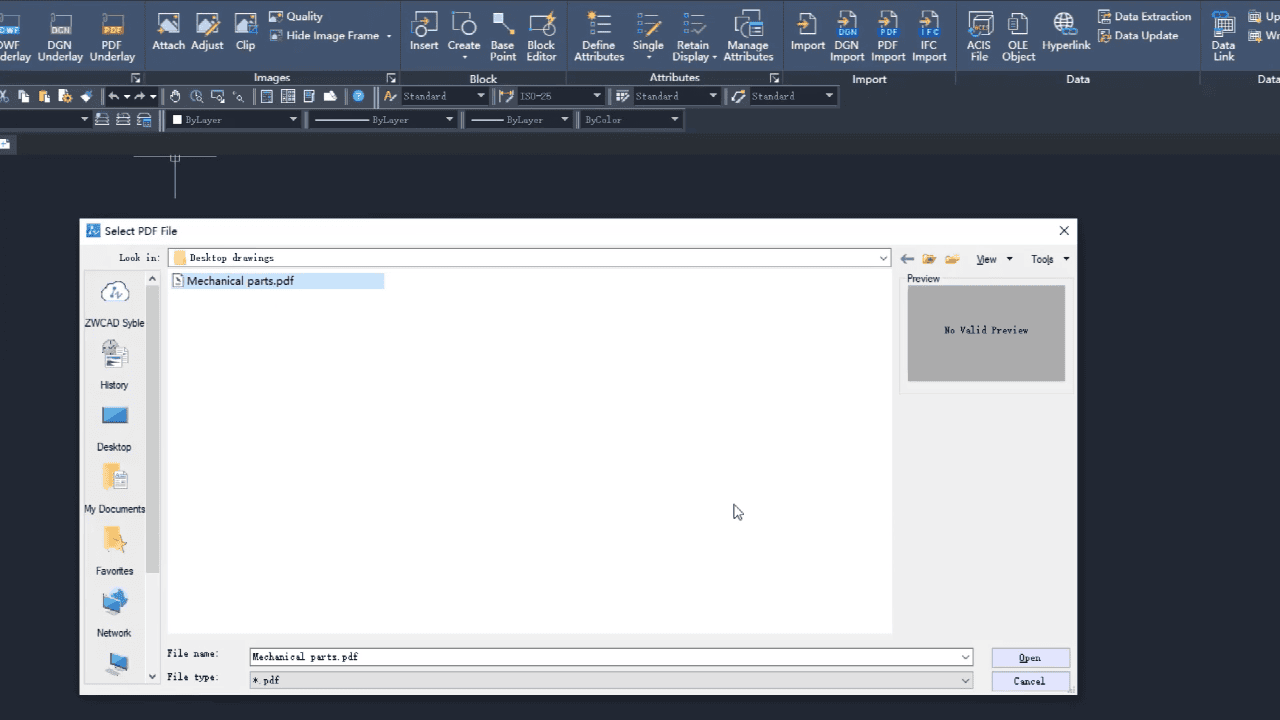Viewport: 1280px width, 720px height.
Task: Select the Clip image tool
Action: [245, 32]
